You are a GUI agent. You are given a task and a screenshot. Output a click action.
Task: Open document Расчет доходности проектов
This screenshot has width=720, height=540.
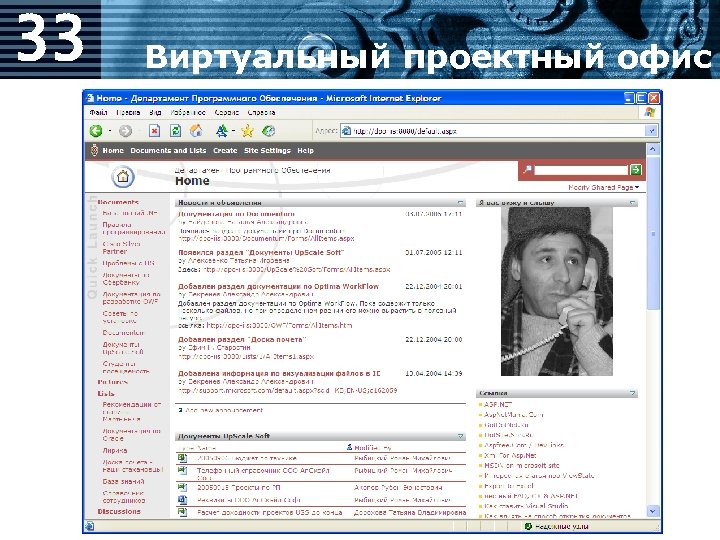(270, 512)
